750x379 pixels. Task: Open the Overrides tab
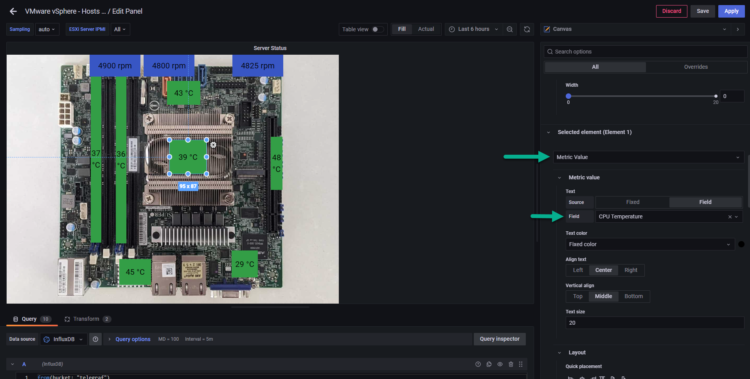695,67
